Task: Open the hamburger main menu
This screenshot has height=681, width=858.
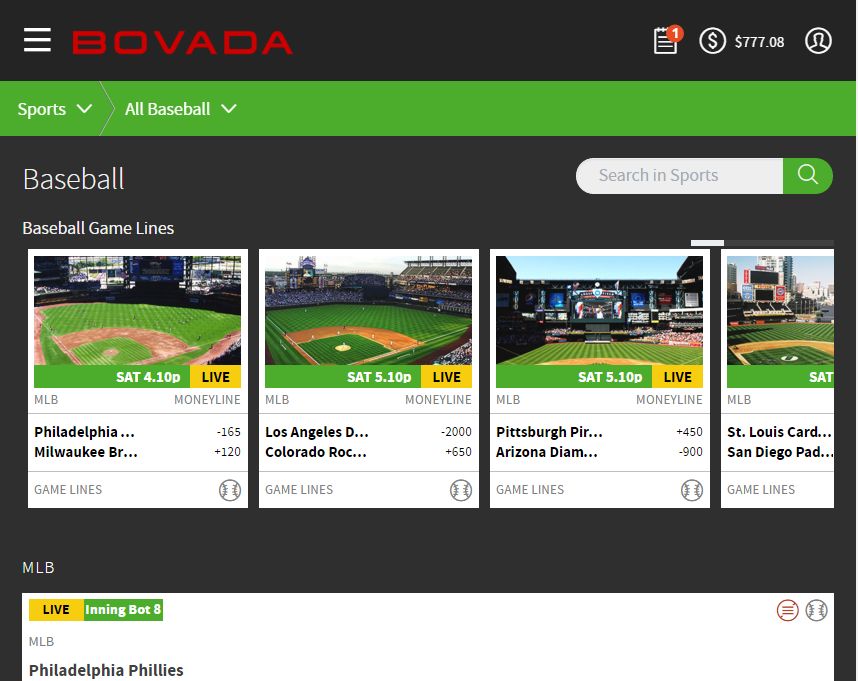Action: click(37, 40)
